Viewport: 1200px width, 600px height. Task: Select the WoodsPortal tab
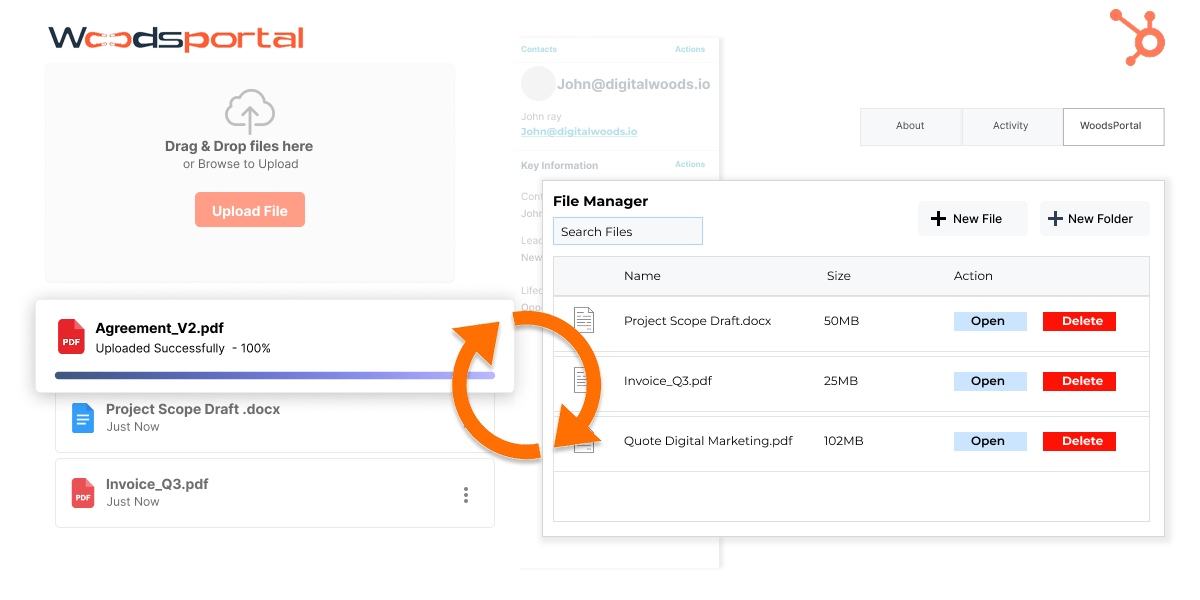[x=1113, y=126]
